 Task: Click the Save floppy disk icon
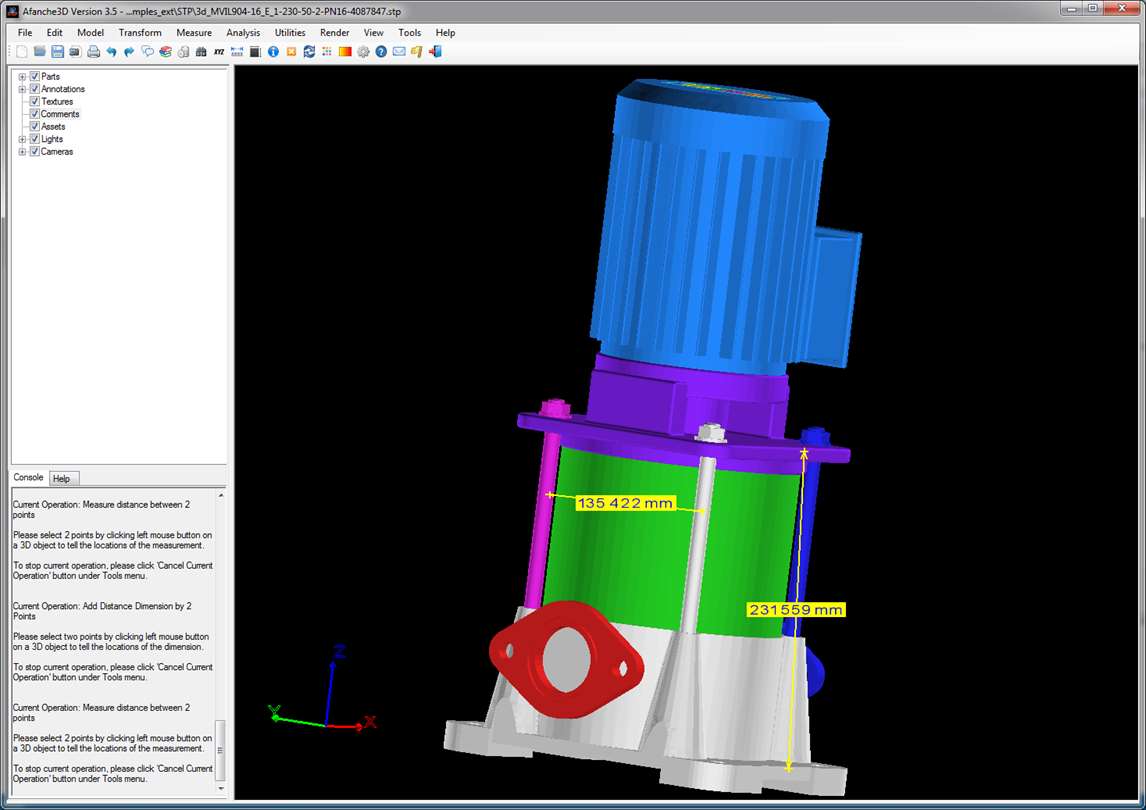click(57, 51)
